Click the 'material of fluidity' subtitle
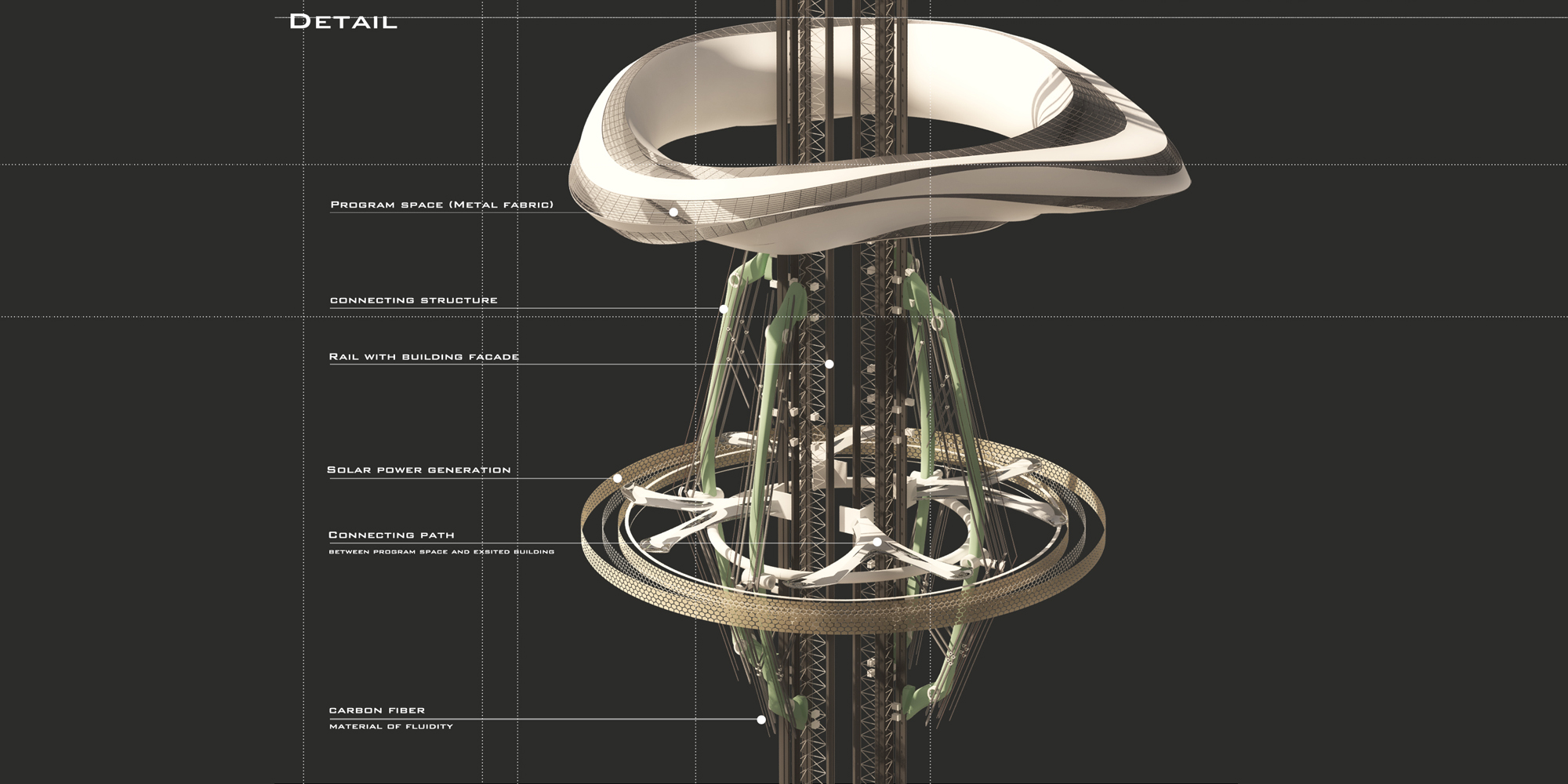Viewport: 1568px width, 784px height. tap(391, 727)
